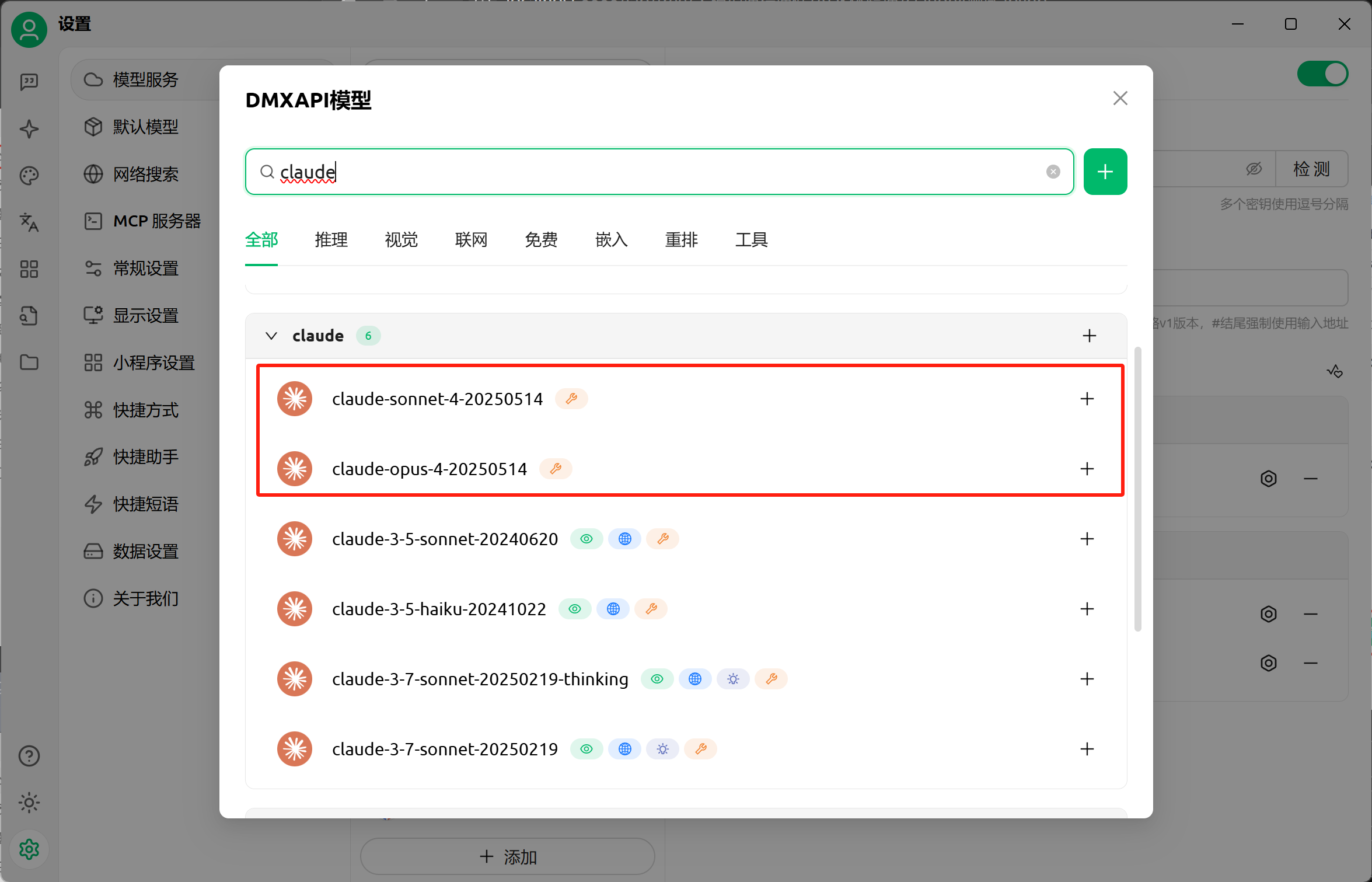Open settings gear icon in sidebar
Viewport: 1372px width, 882px height.
29,849
